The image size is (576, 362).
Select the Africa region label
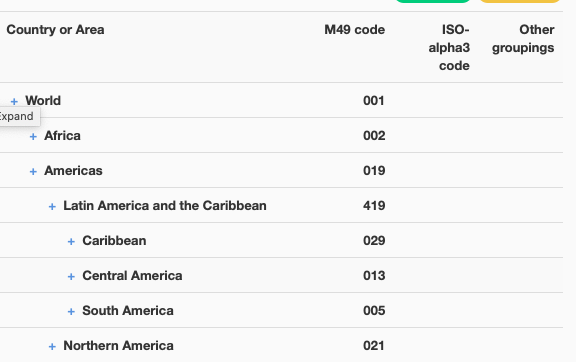[x=62, y=136]
